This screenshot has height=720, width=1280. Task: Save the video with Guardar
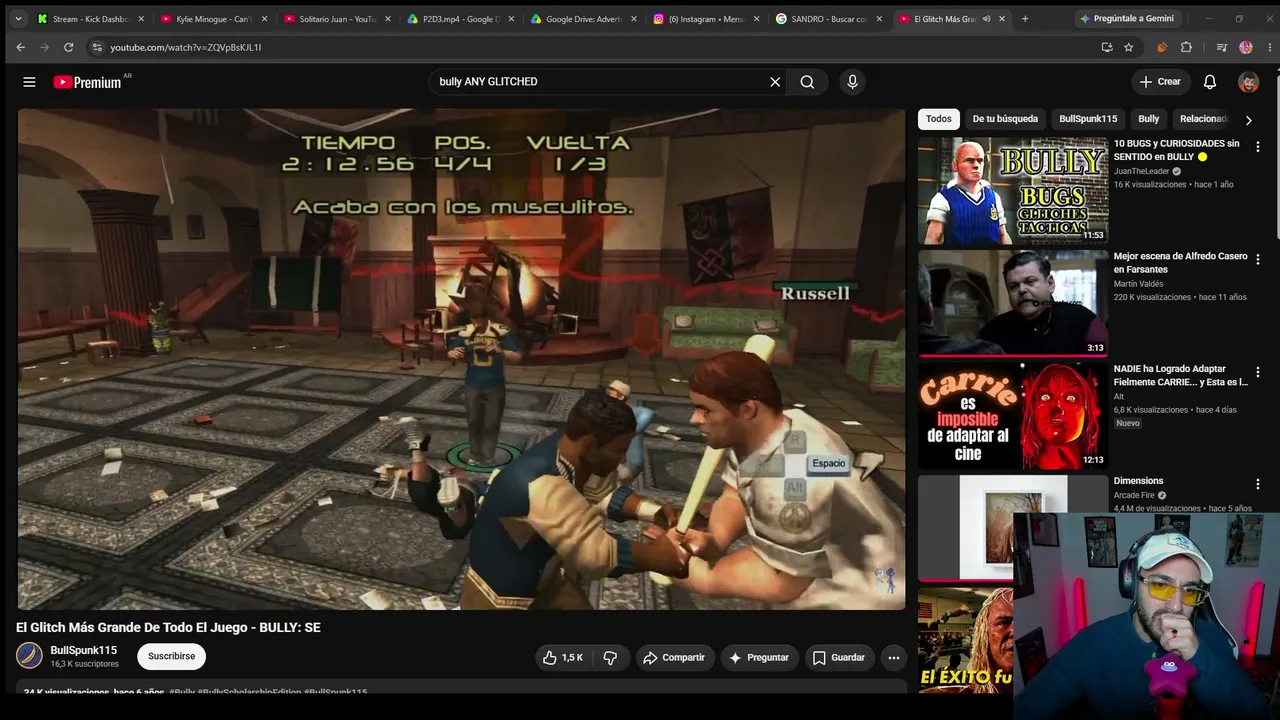[x=838, y=658]
